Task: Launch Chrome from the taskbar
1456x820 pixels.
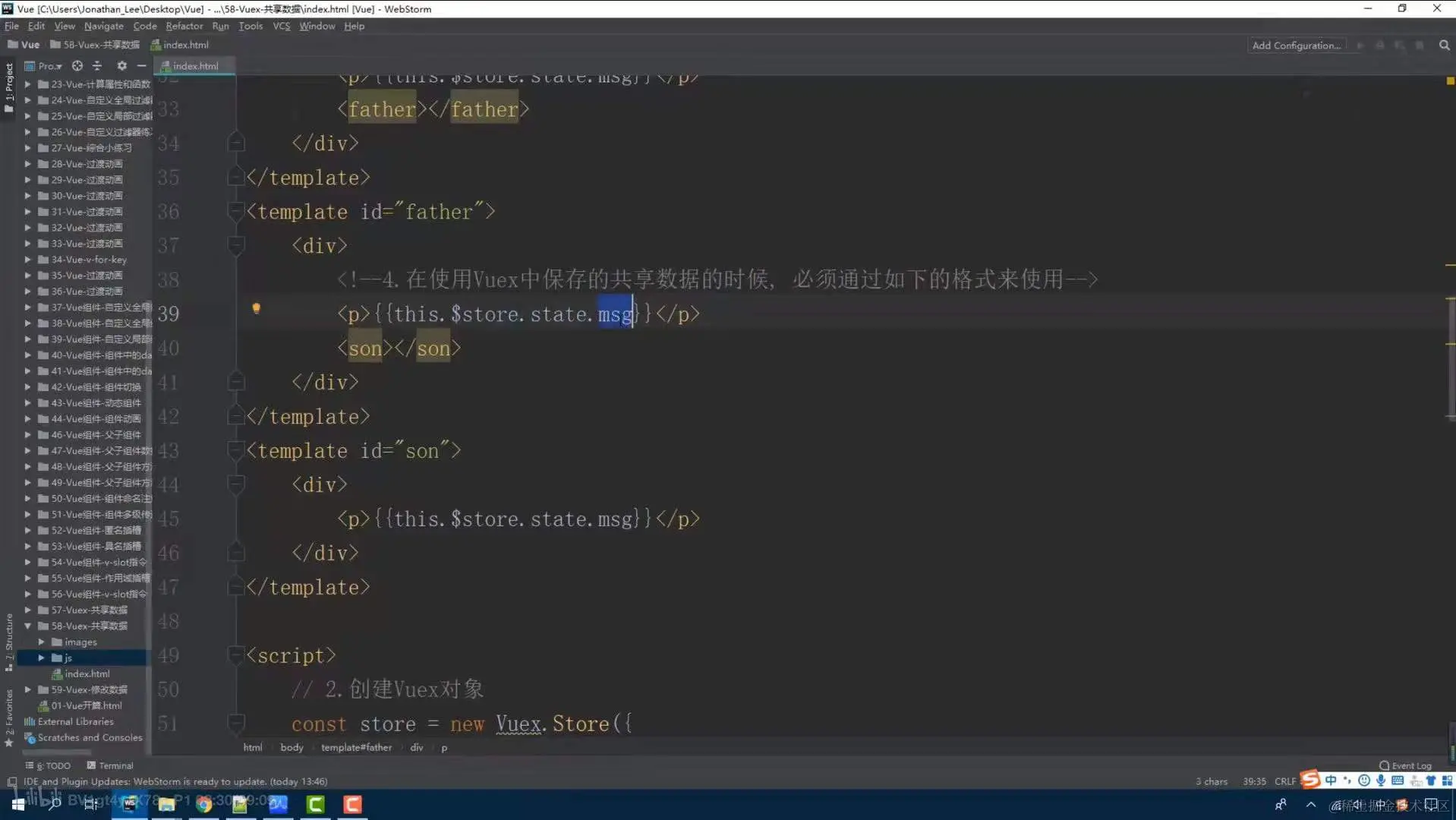Action: [x=203, y=806]
